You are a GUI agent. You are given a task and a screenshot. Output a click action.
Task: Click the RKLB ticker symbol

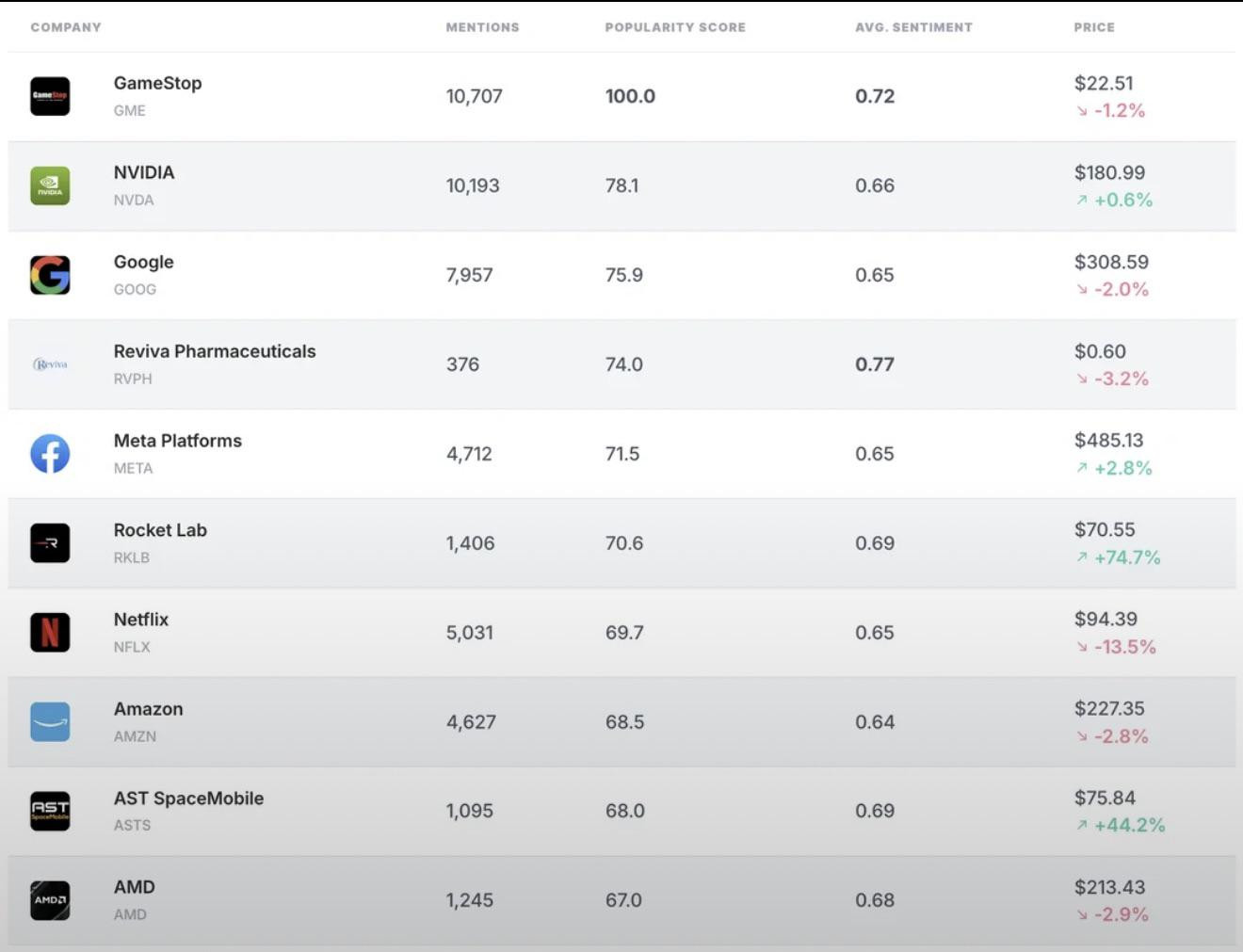click(x=132, y=557)
